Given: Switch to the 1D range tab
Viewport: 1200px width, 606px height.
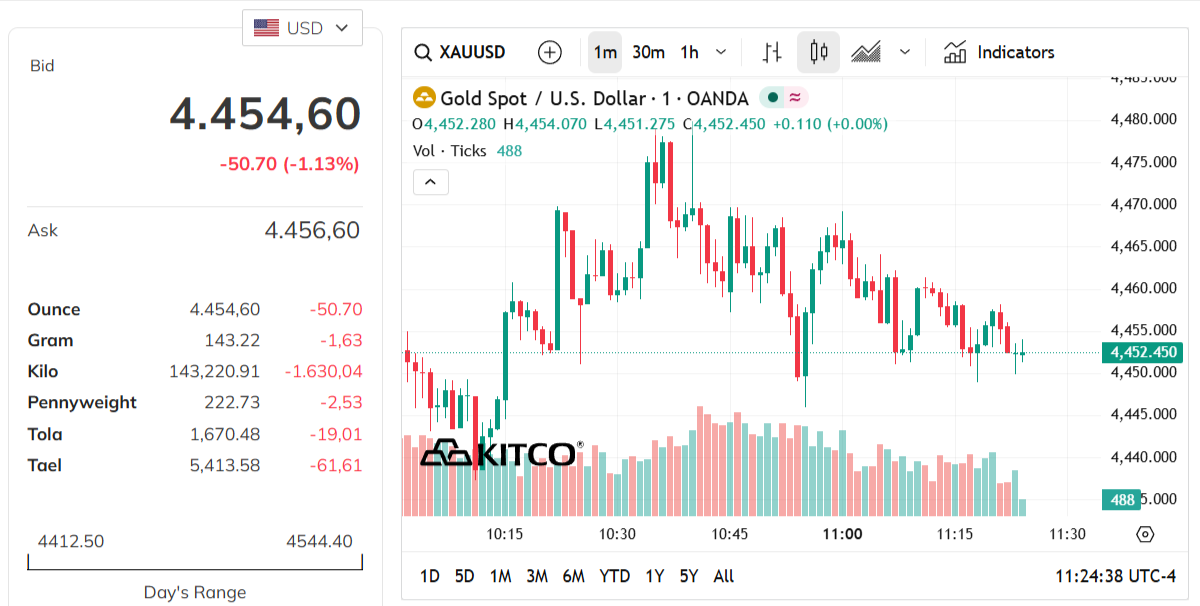Looking at the screenshot, I should pyautogui.click(x=430, y=576).
